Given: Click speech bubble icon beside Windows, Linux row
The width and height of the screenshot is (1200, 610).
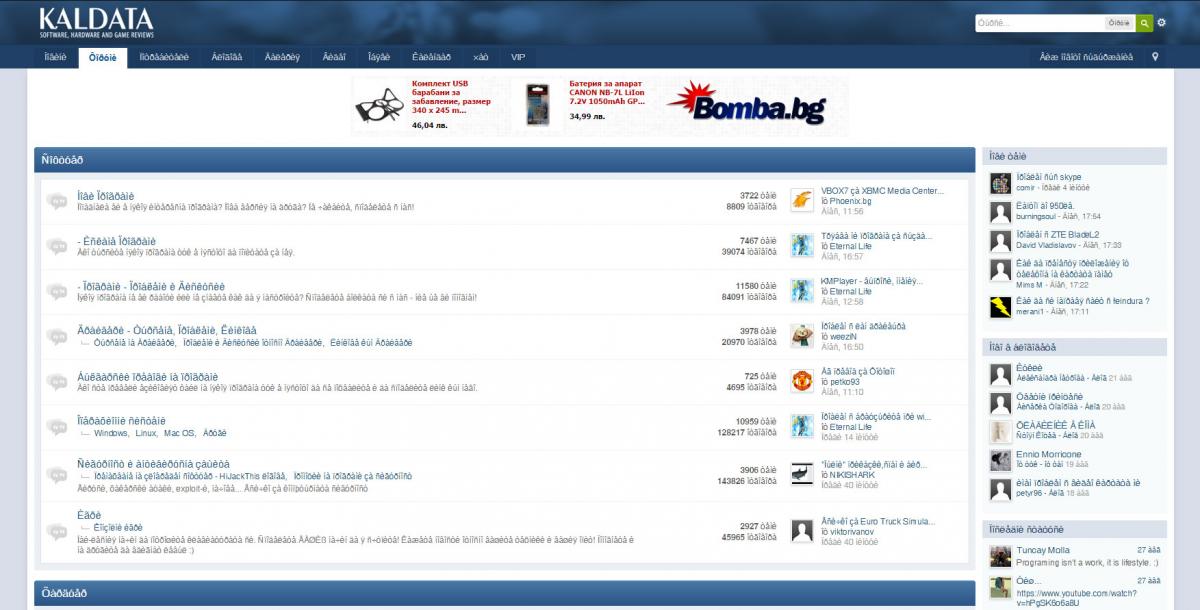Looking at the screenshot, I should 56,426.
